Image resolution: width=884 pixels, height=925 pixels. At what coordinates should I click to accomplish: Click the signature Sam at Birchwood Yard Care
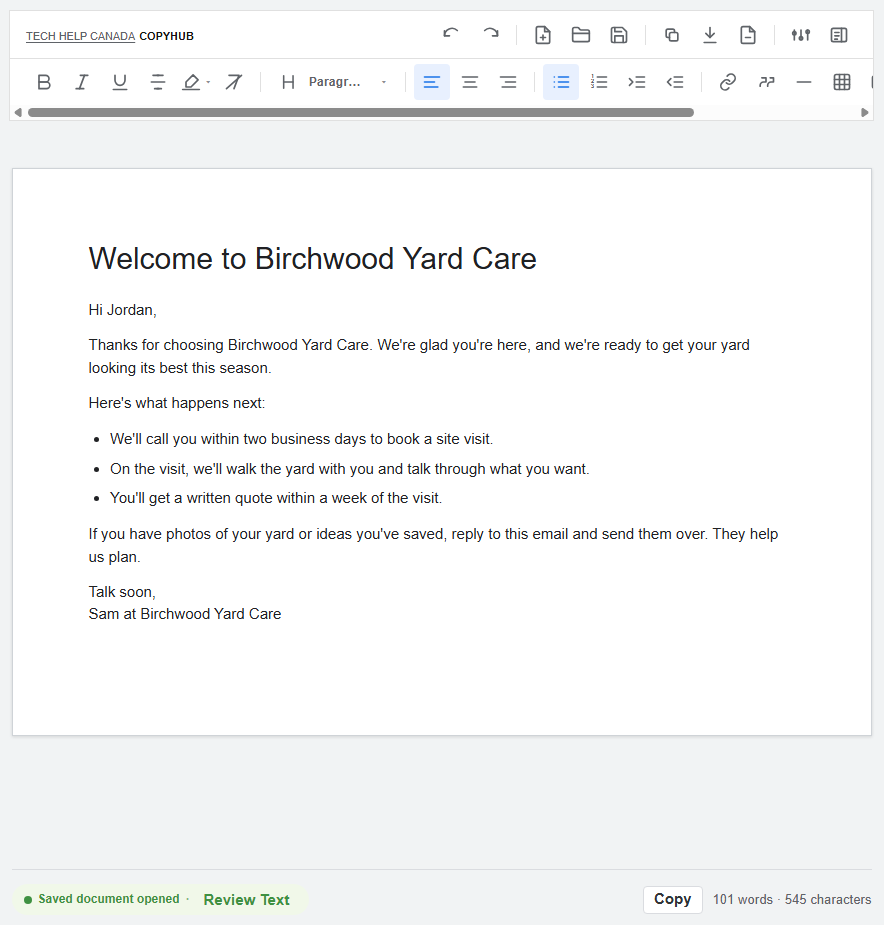185,614
